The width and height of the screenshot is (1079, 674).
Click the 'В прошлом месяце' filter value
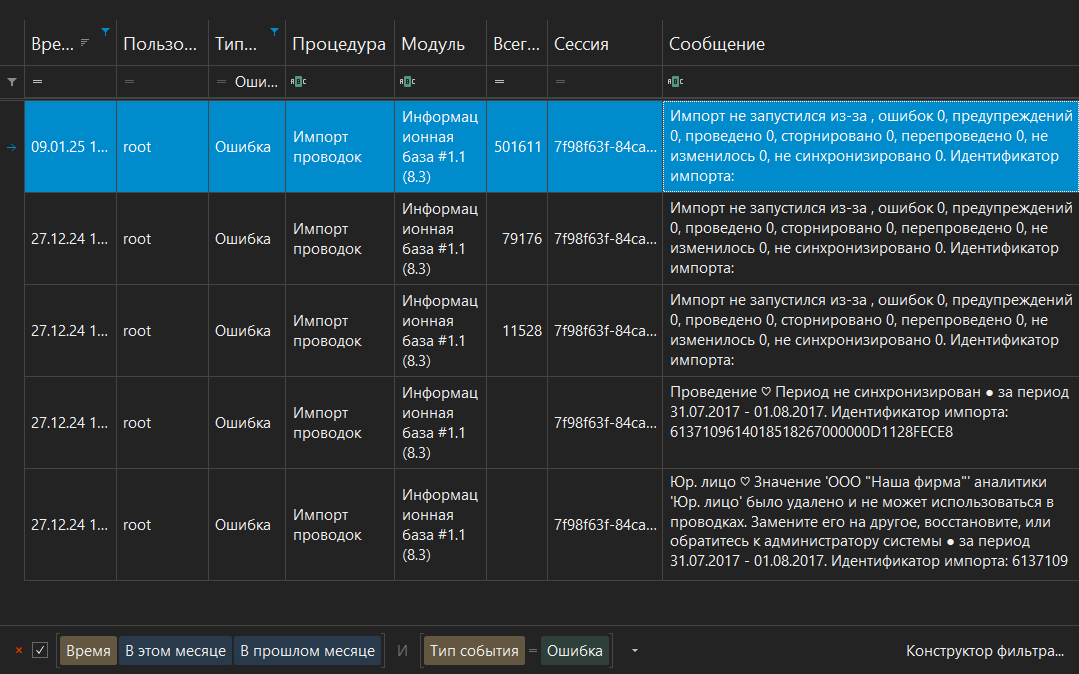pos(307,651)
